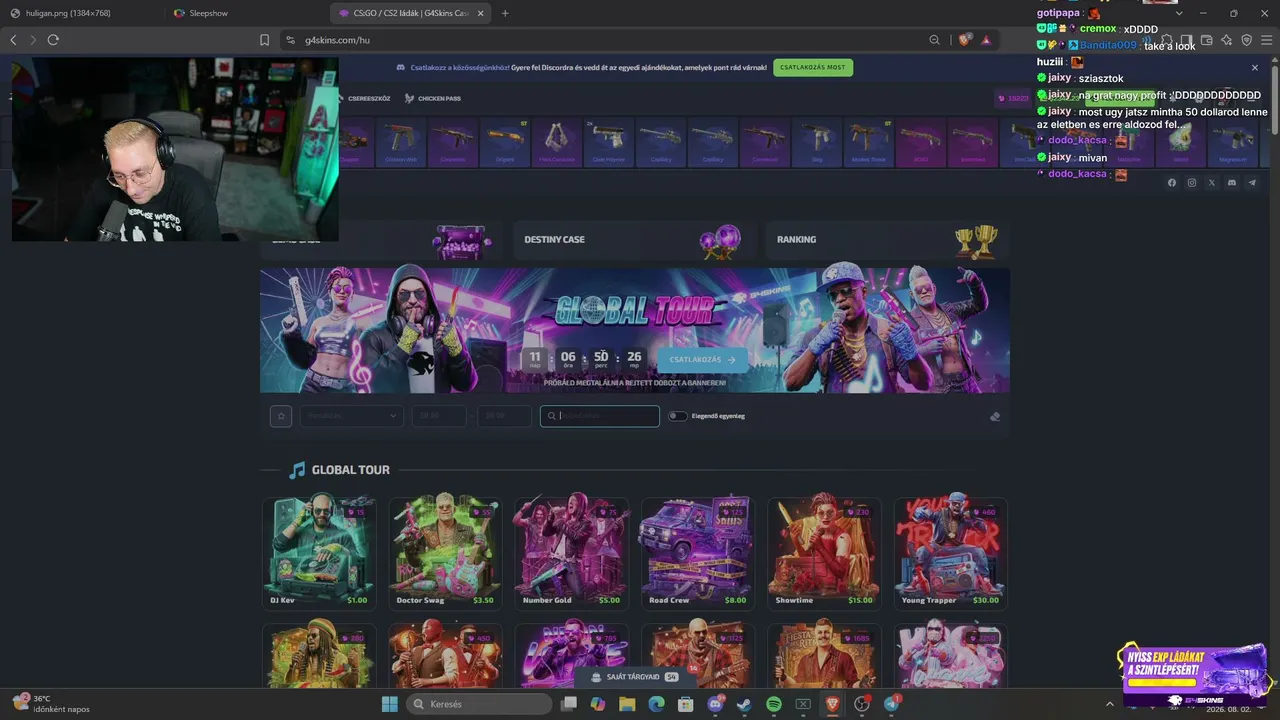Click the Telegram social icon

(1252, 183)
